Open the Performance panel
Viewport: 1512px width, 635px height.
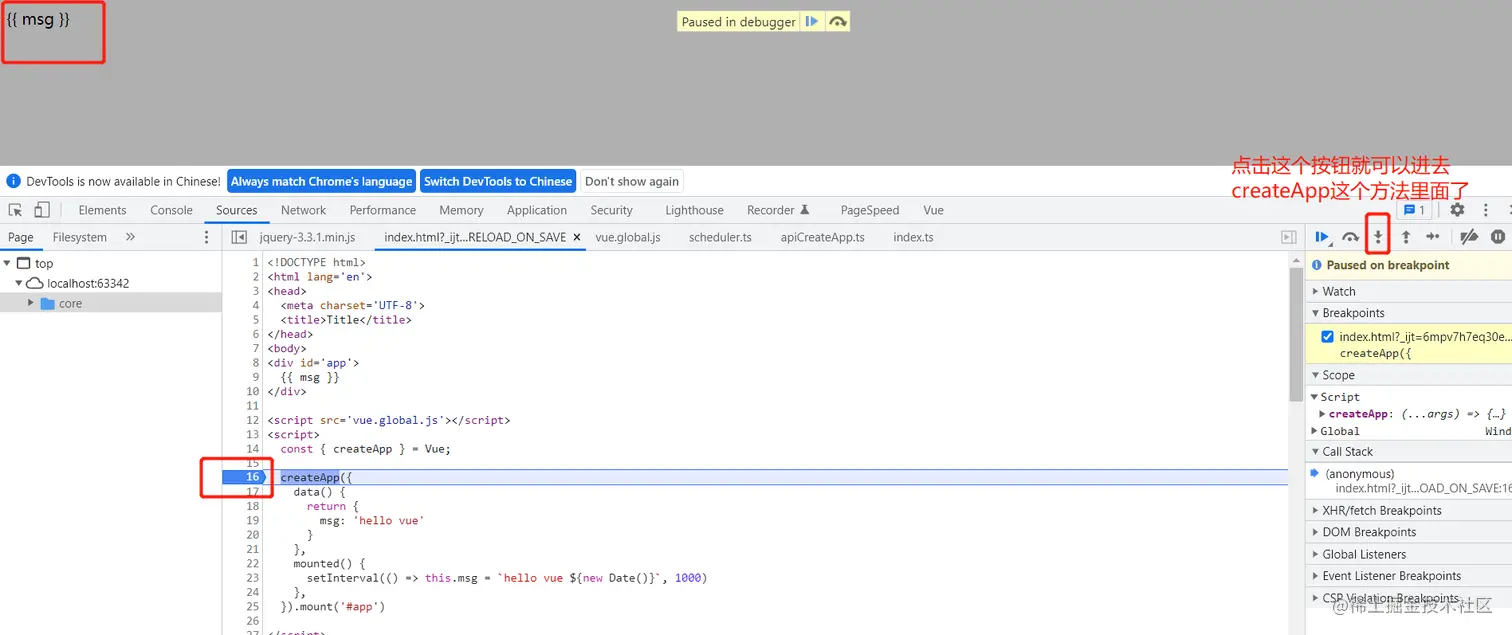point(383,210)
